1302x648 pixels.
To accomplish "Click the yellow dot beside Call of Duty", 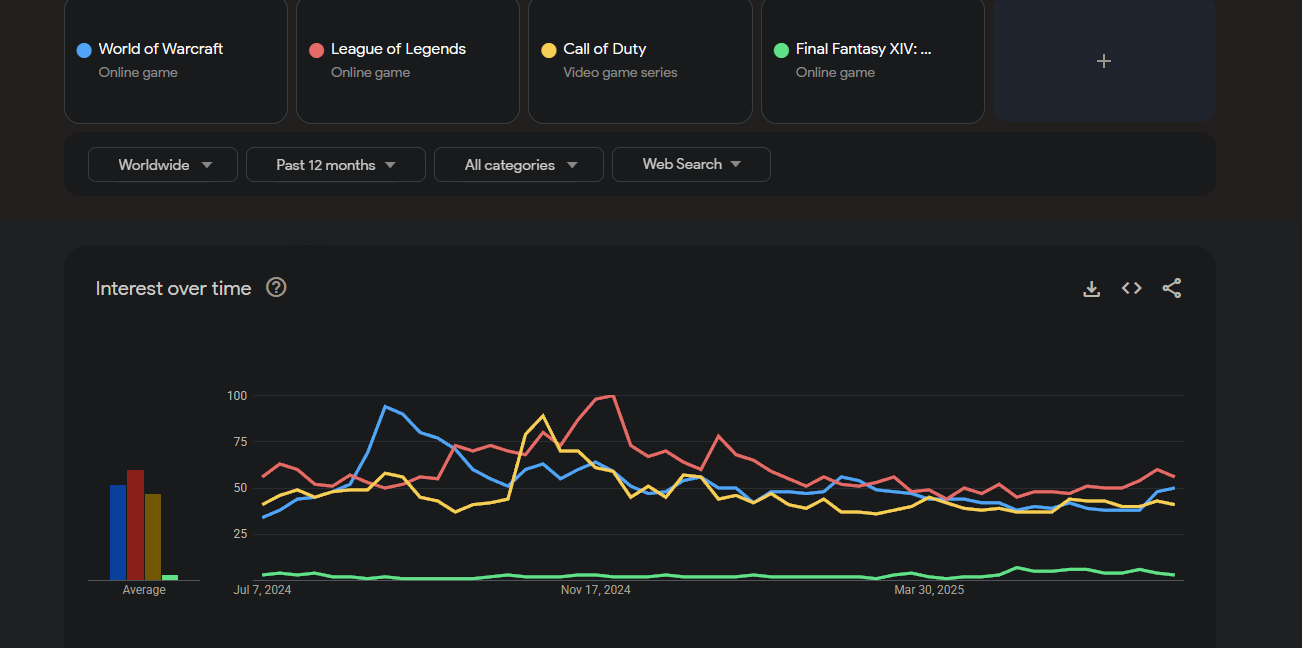I will pyautogui.click(x=549, y=50).
